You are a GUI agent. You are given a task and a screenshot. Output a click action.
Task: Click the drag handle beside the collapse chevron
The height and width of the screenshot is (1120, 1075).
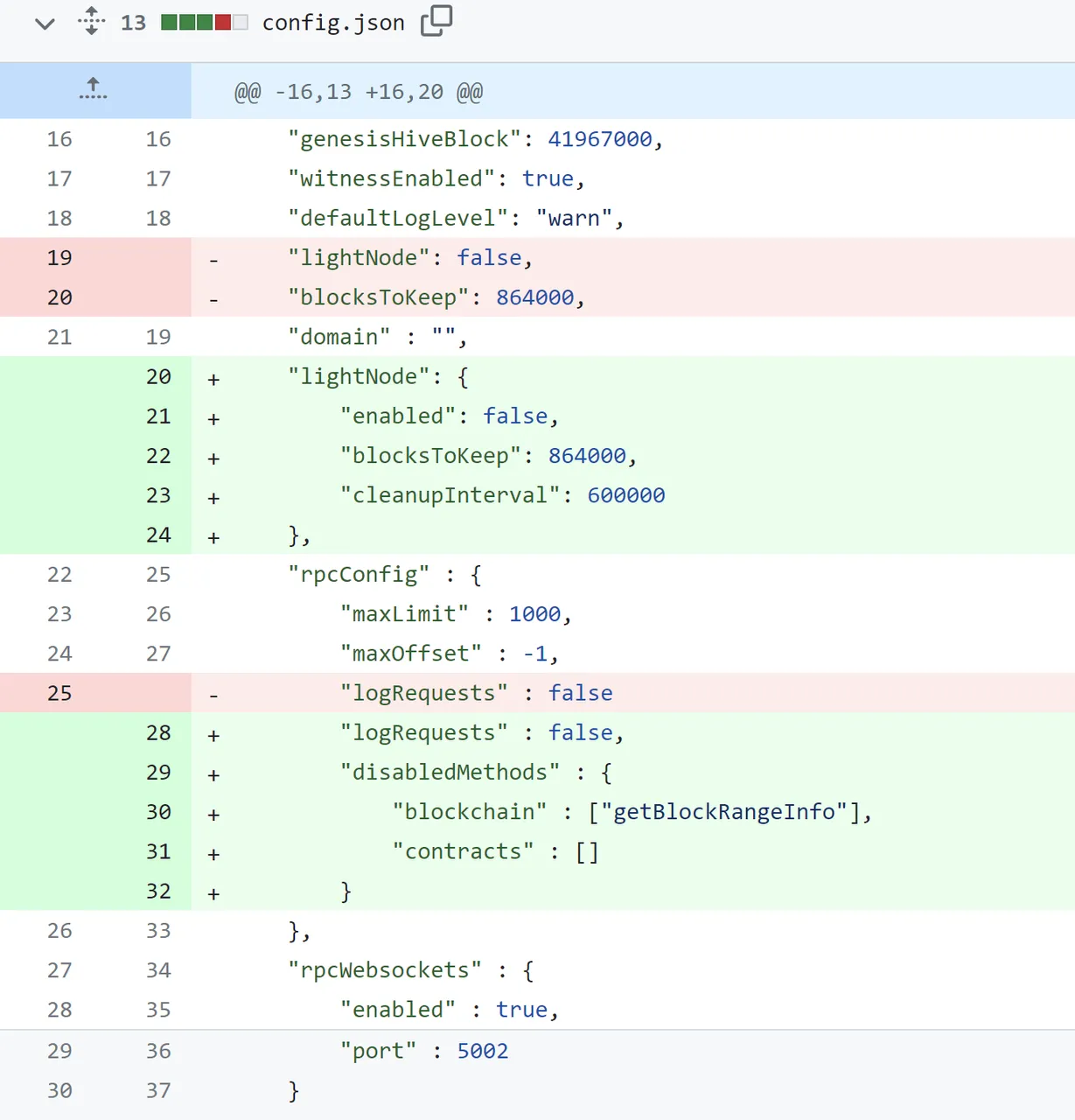click(90, 21)
